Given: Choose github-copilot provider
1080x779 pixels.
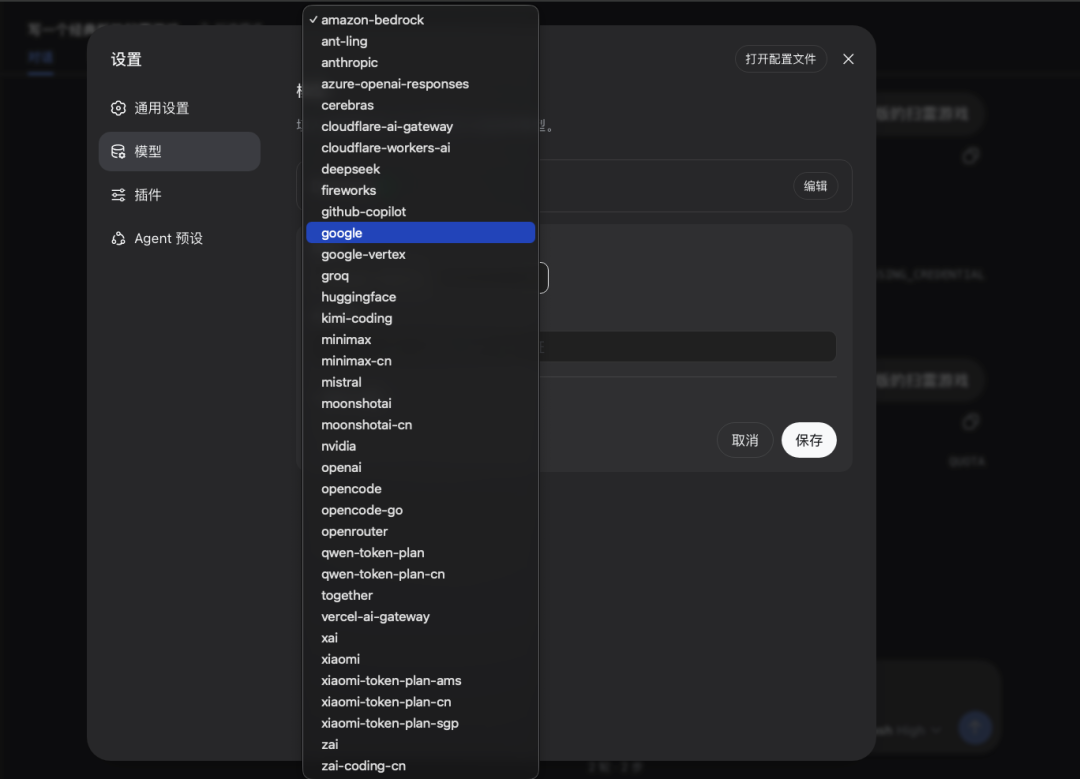Looking at the screenshot, I should 420,212.
